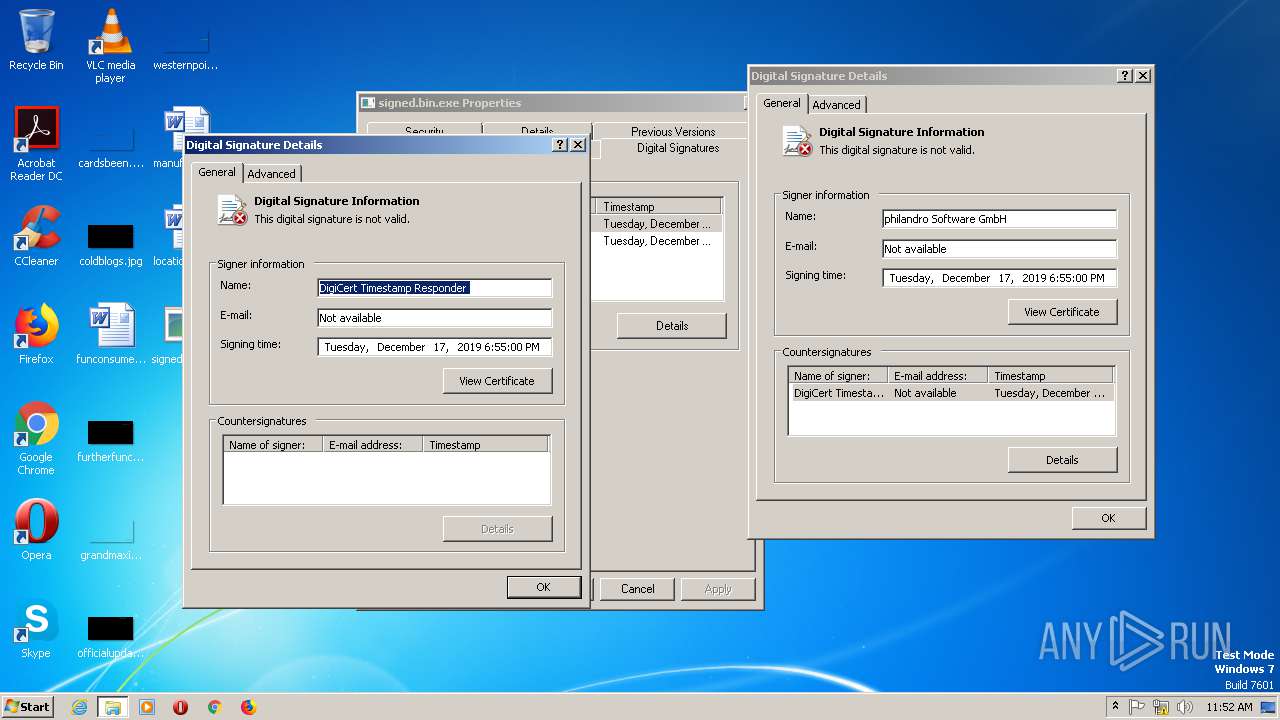
Task: Click the Firefox icon in the taskbar
Action: click(x=248, y=707)
